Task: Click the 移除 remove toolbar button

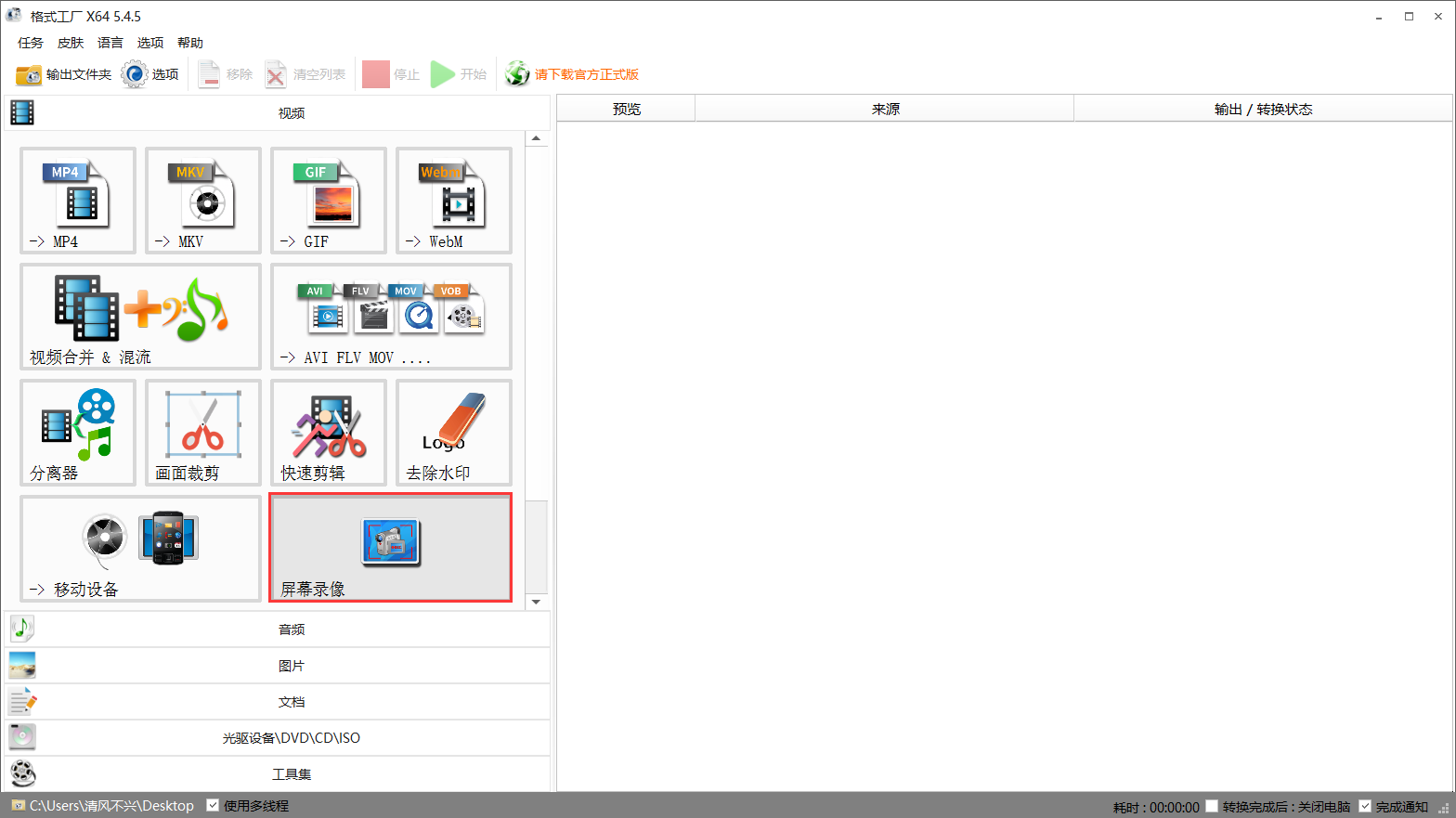Action: (225, 74)
